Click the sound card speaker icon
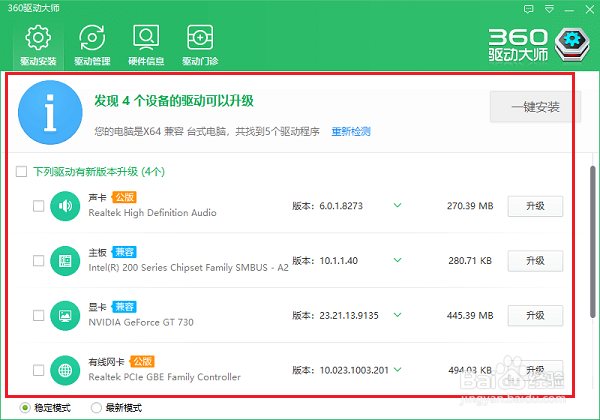This screenshot has width=600, height=420. pos(65,206)
